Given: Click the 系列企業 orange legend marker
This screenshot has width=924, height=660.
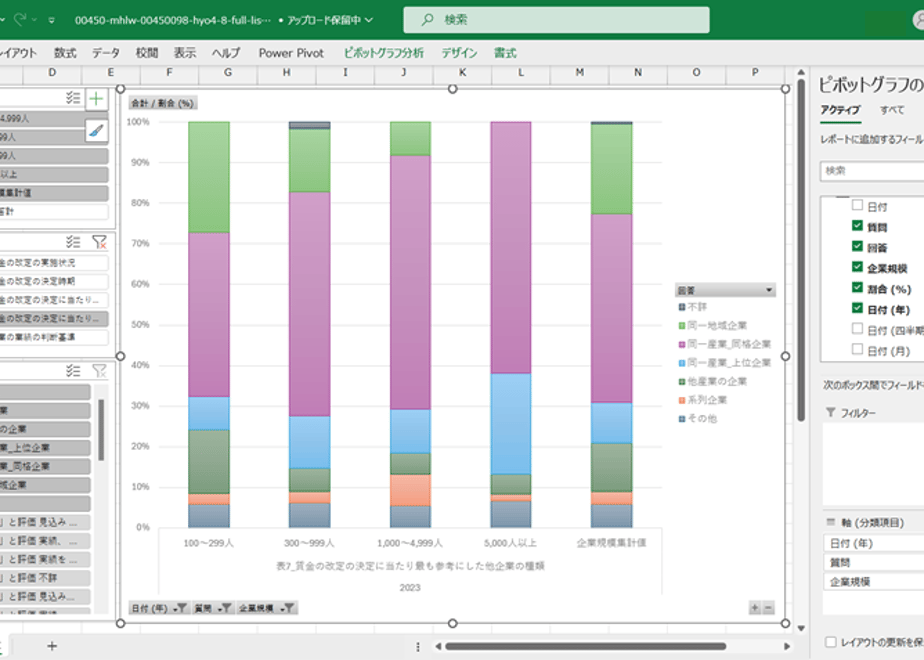Looking at the screenshot, I should pyautogui.click(x=682, y=400).
